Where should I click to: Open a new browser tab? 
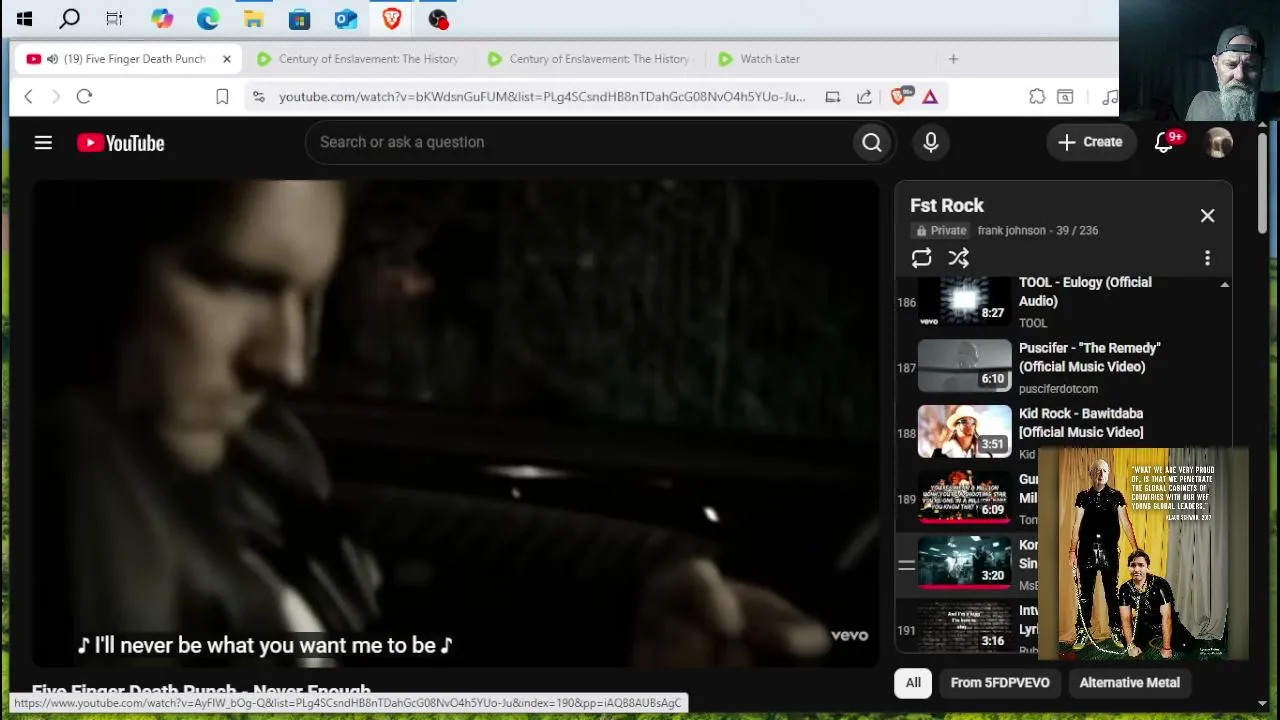(953, 59)
